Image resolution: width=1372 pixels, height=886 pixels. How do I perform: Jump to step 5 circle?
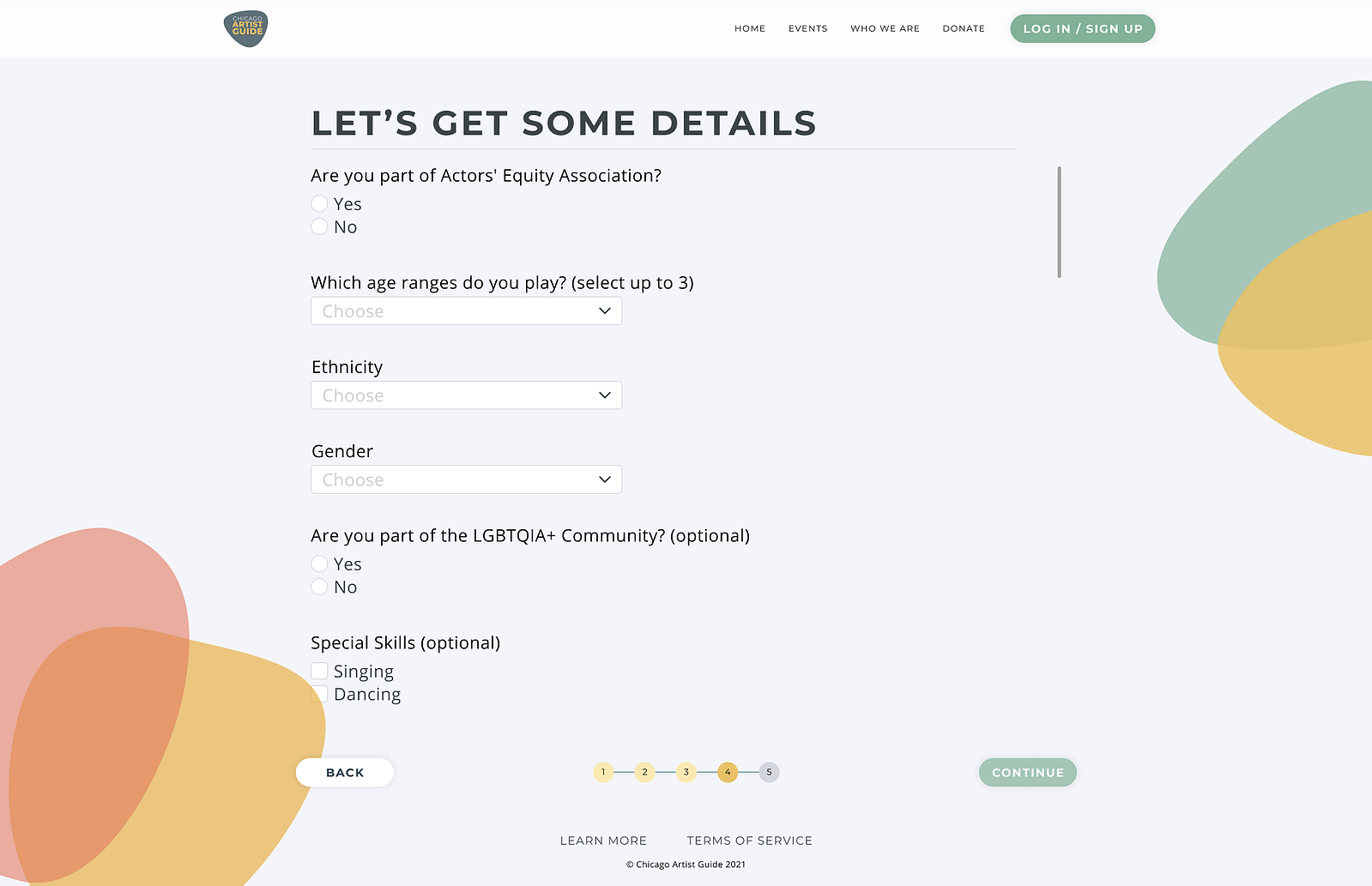pyautogui.click(x=769, y=772)
